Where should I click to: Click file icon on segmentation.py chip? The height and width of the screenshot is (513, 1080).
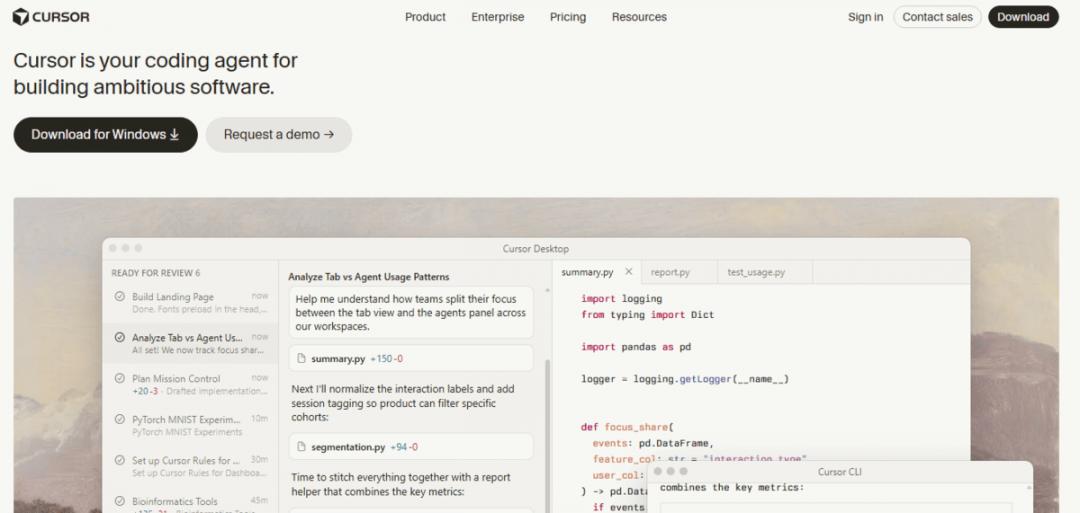pyautogui.click(x=300, y=447)
